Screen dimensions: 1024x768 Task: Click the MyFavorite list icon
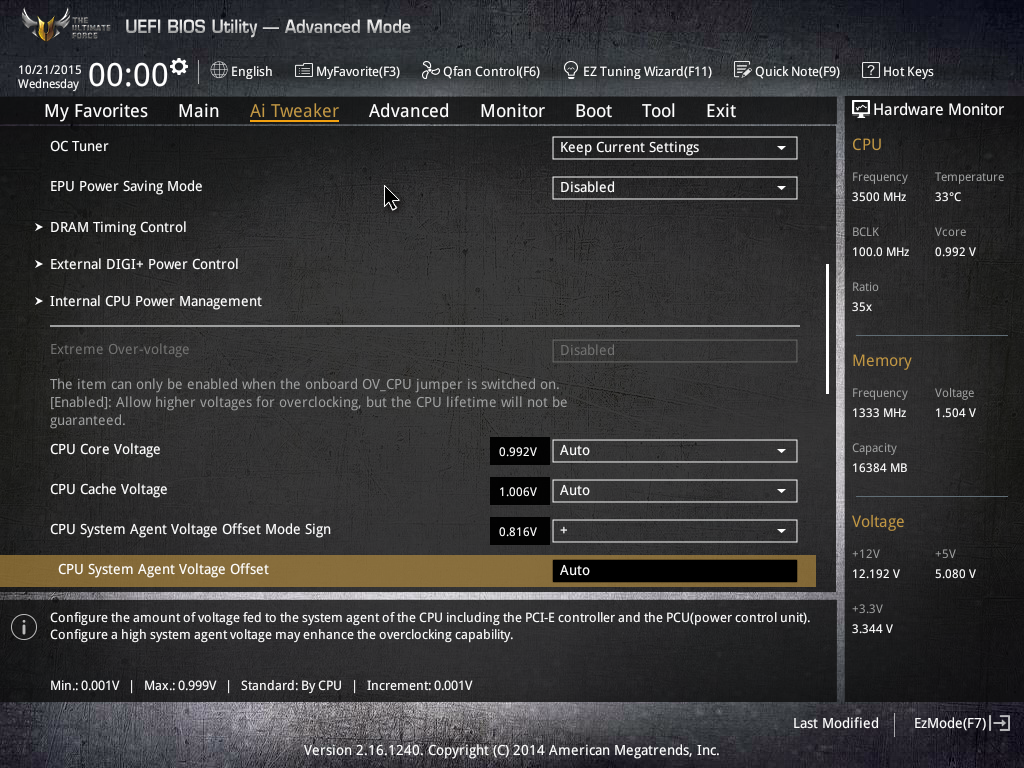tap(303, 71)
